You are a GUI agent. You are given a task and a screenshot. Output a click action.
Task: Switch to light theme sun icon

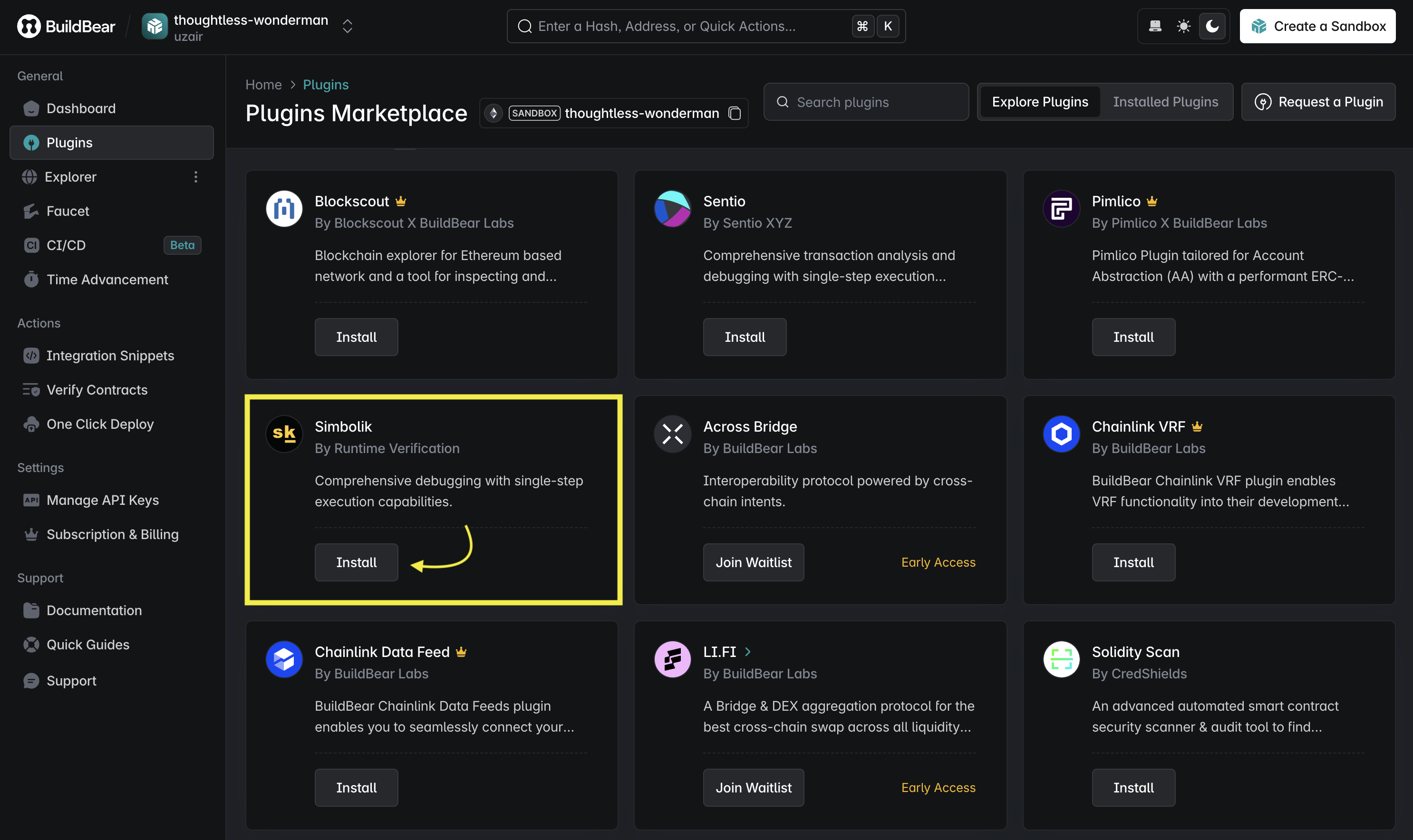tap(1184, 26)
